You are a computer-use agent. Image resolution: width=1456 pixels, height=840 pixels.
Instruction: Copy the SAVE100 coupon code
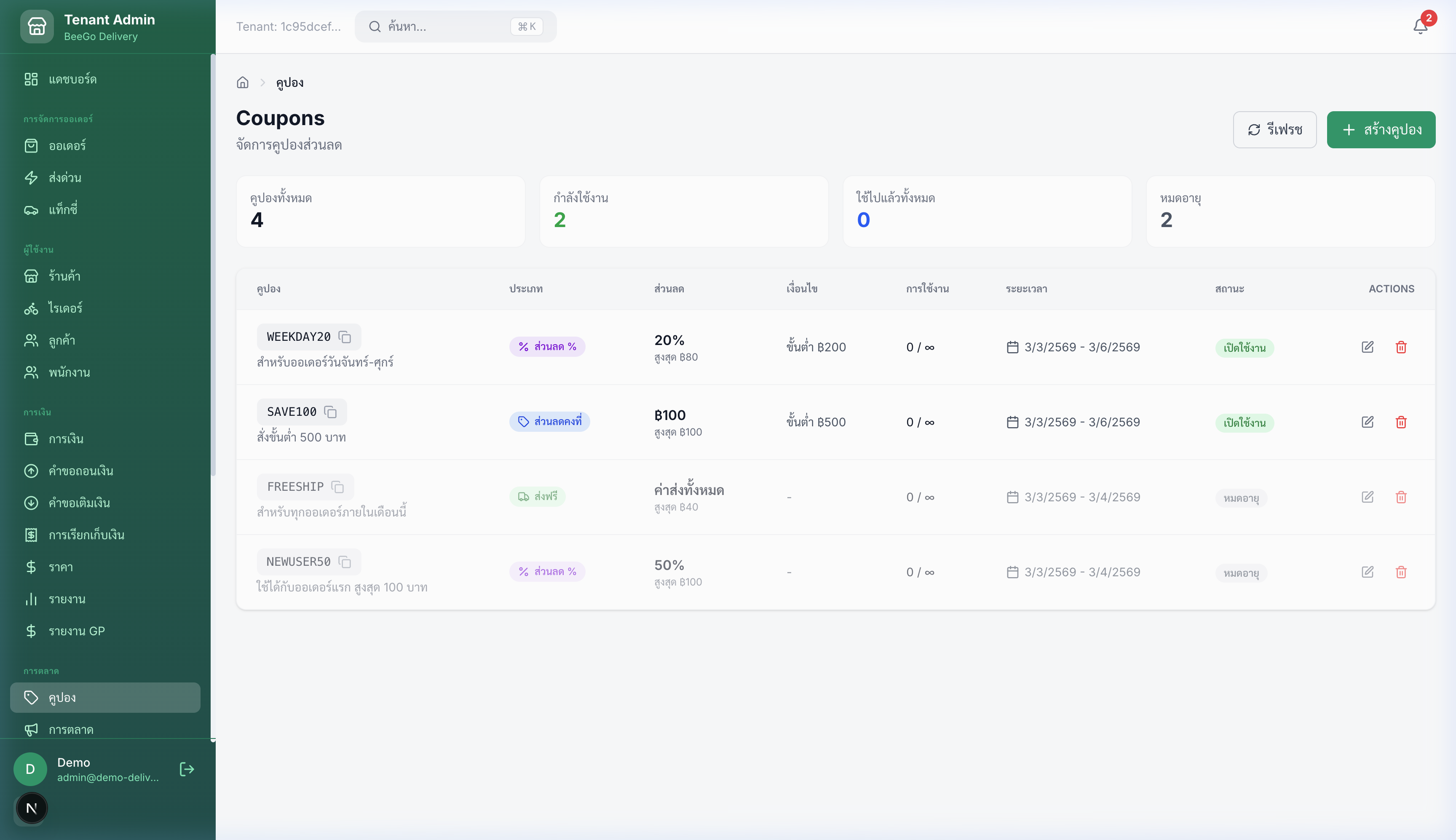tap(331, 412)
